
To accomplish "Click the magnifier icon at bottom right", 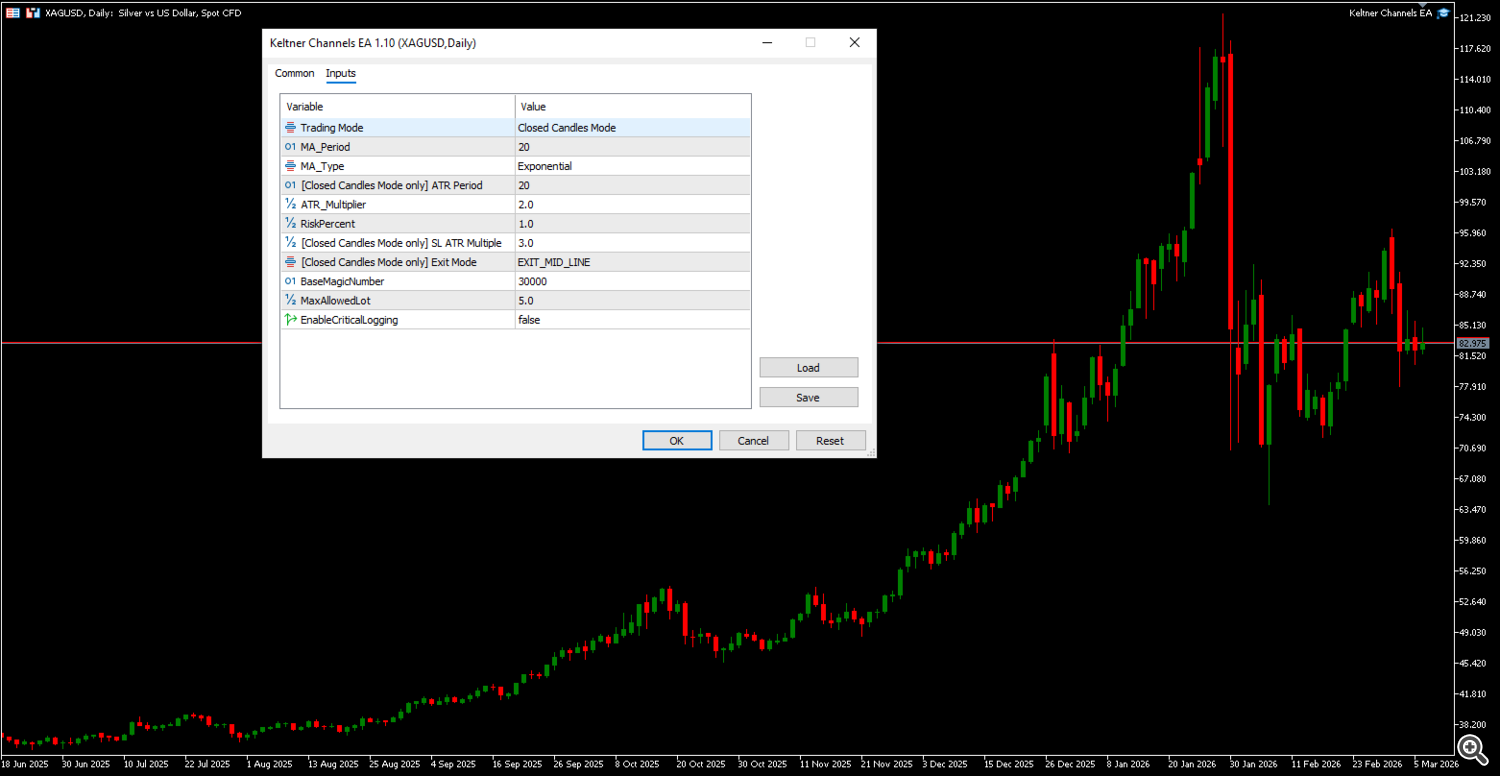I will point(1472,749).
